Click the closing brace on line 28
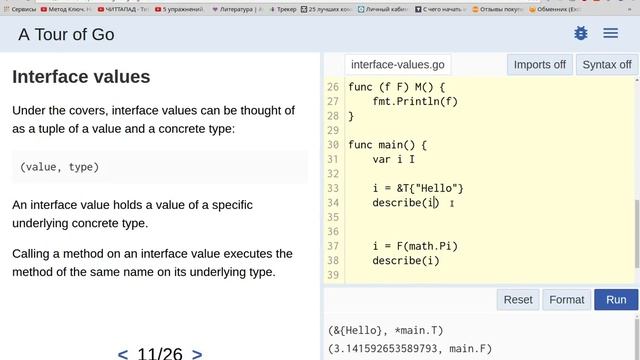640x360 pixels. (351, 116)
